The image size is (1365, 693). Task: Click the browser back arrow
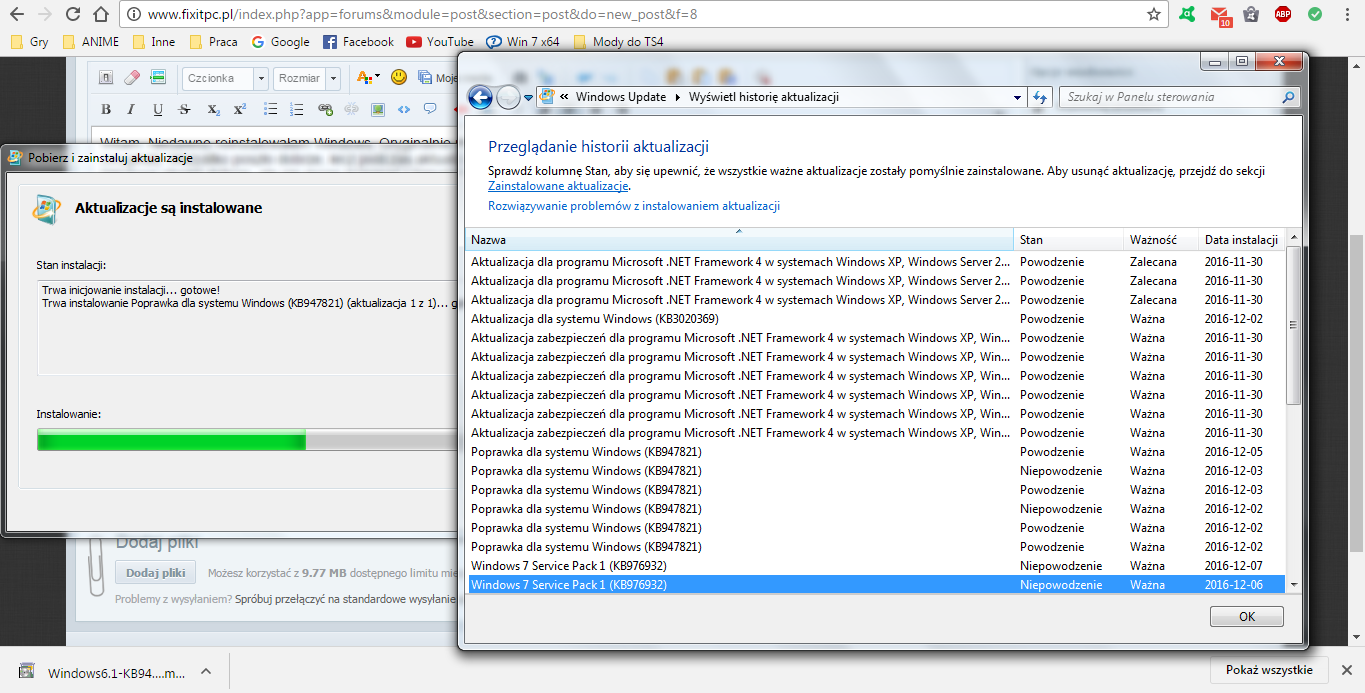[16, 15]
